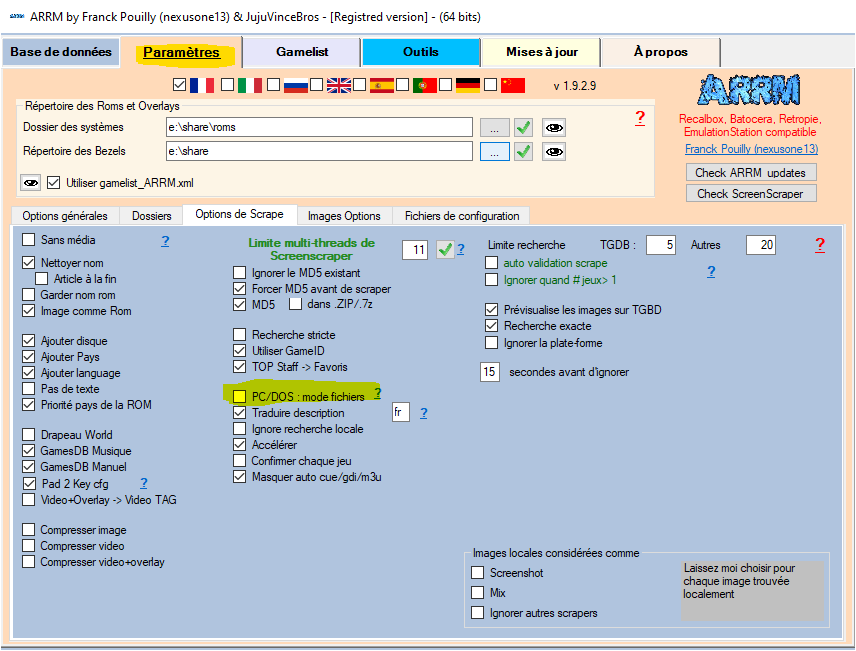The width and height of the screenshot is (856, 651).
Task: Click the green checkmark beside Dossier des systèmes
Action: coord(523,127)
